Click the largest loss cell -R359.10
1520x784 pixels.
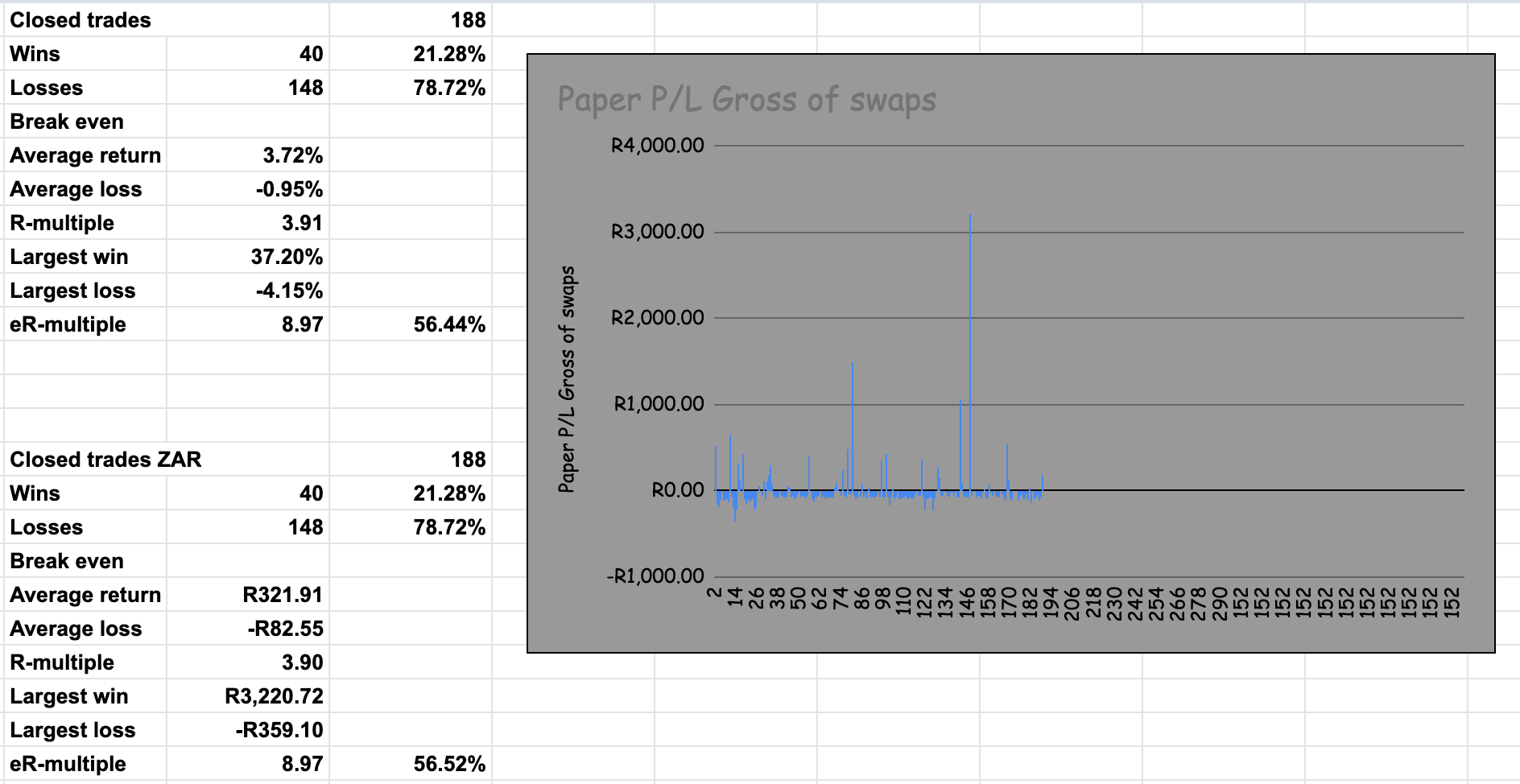pos(279,730)
